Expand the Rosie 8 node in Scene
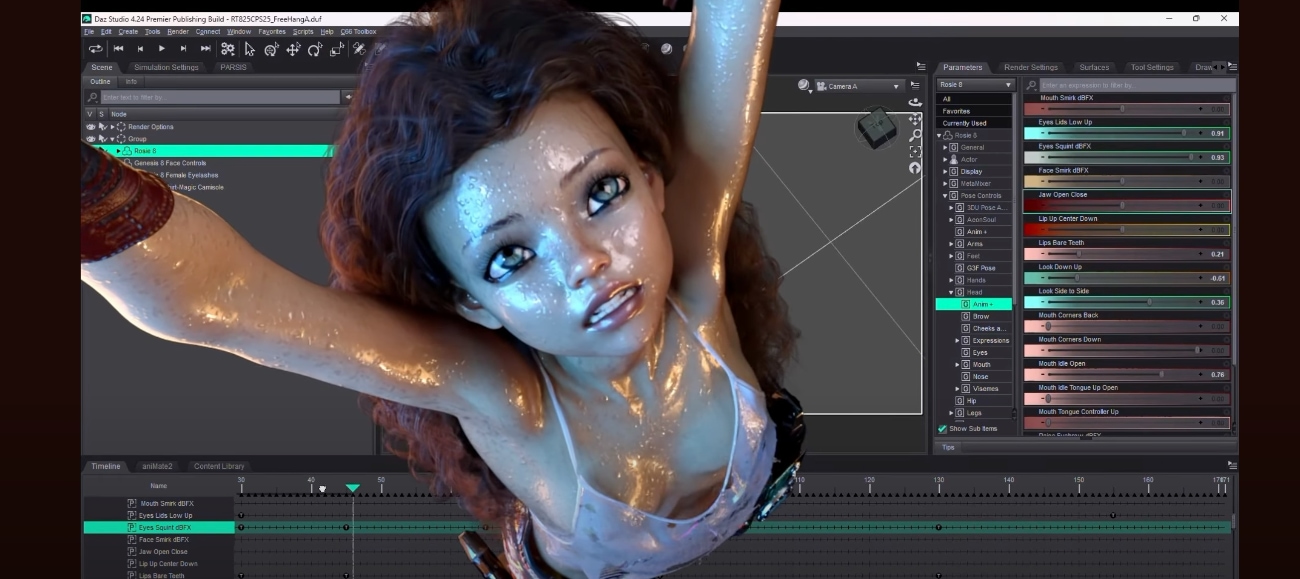1300x579 pixels. tap(119, 151)
